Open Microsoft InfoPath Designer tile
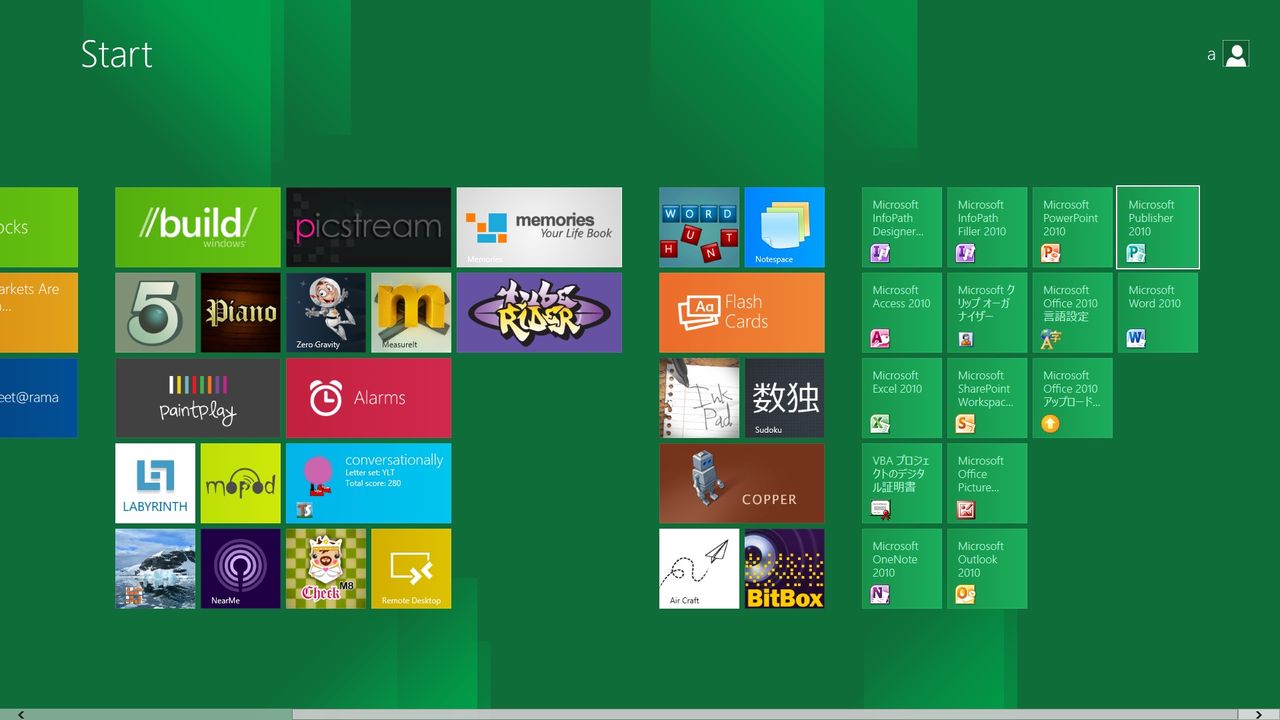The height and width of the screenshot is (720, 1280). 902,227
